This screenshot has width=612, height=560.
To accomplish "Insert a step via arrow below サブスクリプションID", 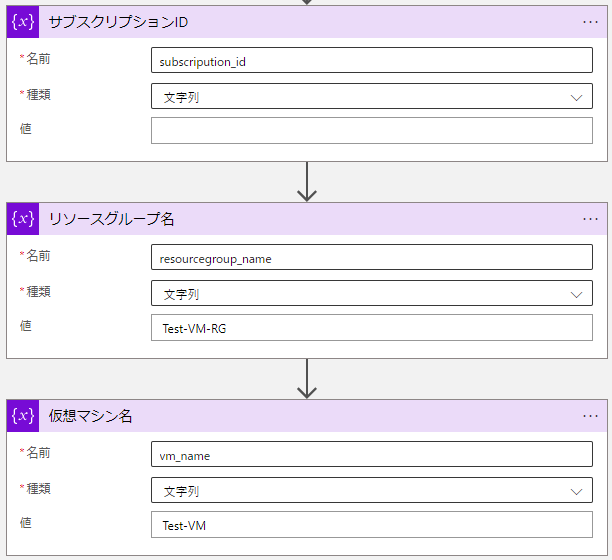I will (x=307, y=182).
